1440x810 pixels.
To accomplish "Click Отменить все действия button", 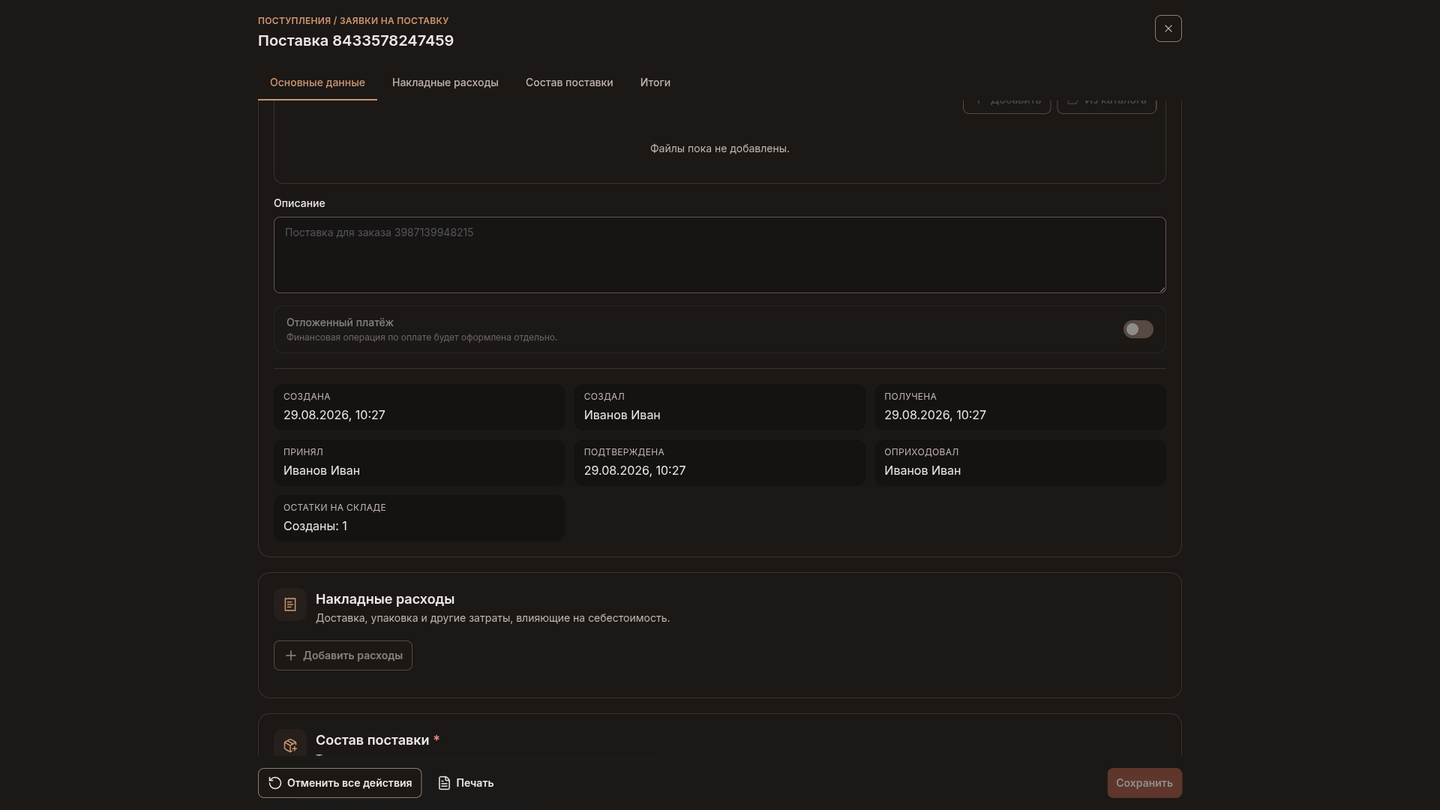I will tap(340, 783).
